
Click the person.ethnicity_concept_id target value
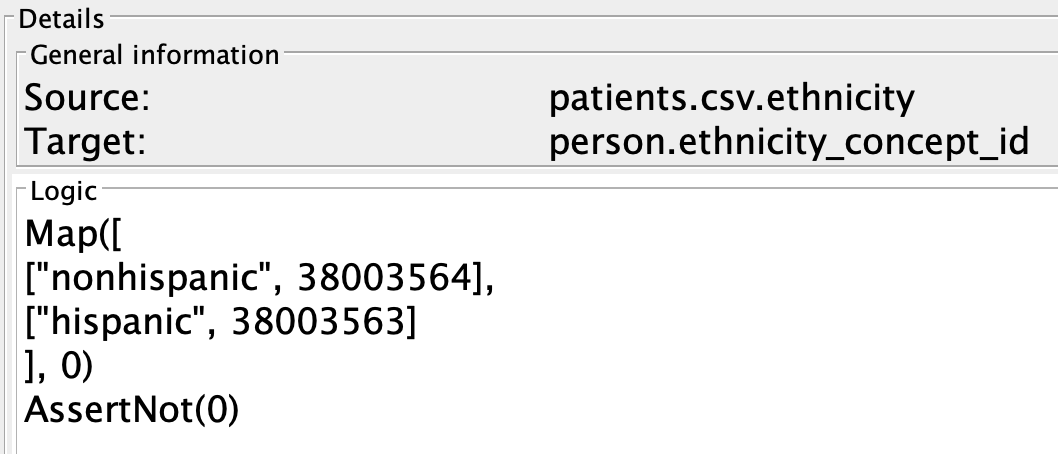(788, 142)
